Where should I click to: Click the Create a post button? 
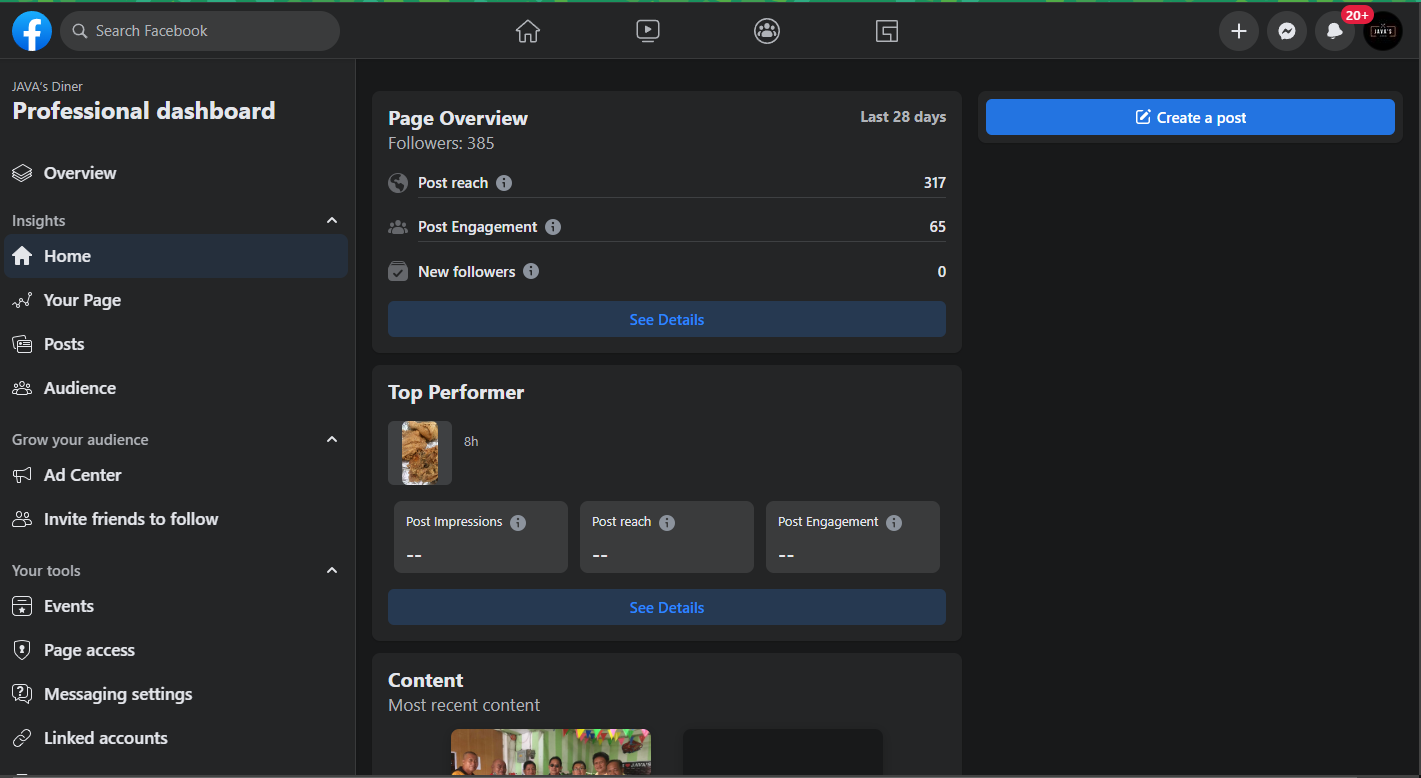[1190, 117]
